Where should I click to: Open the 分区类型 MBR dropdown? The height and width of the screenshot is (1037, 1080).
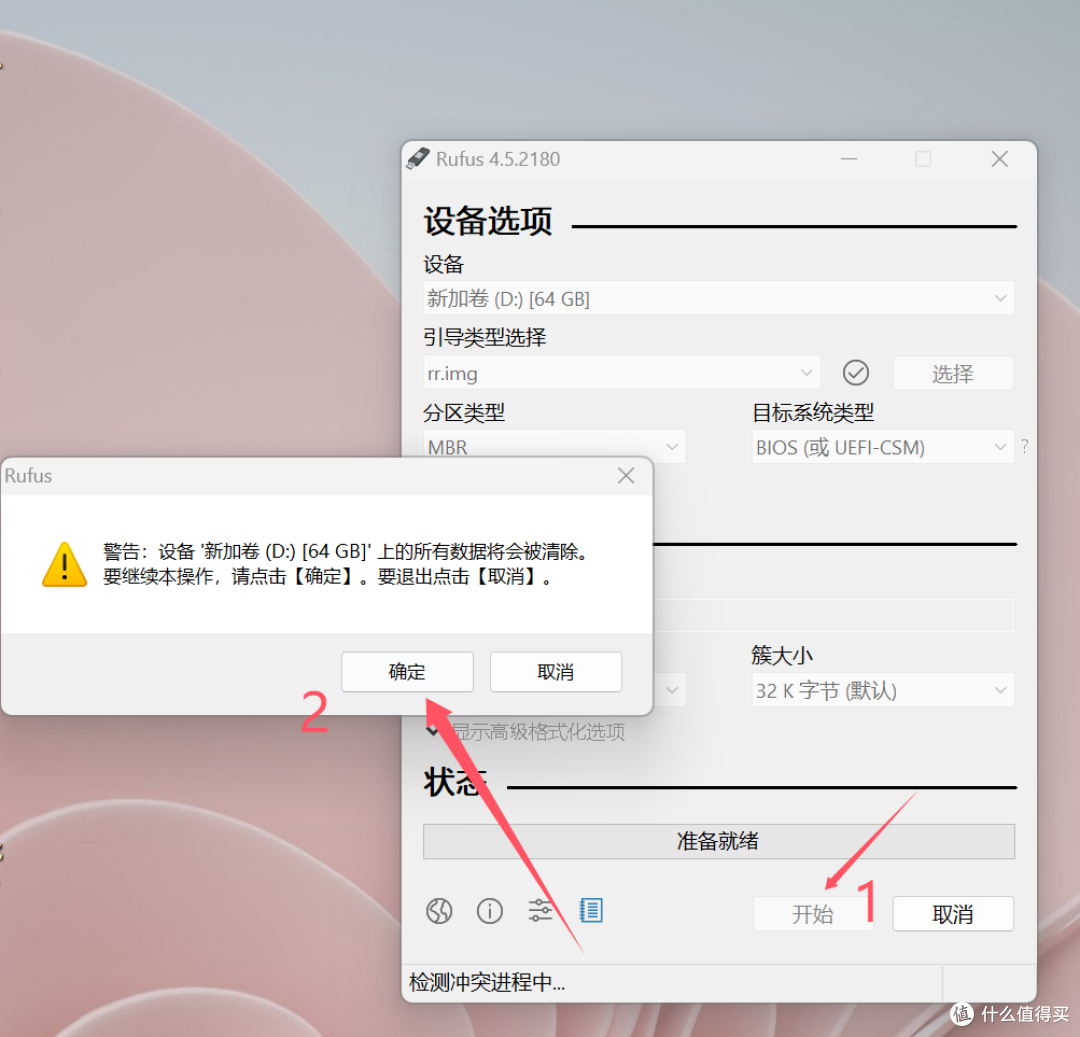click(554, 447)
